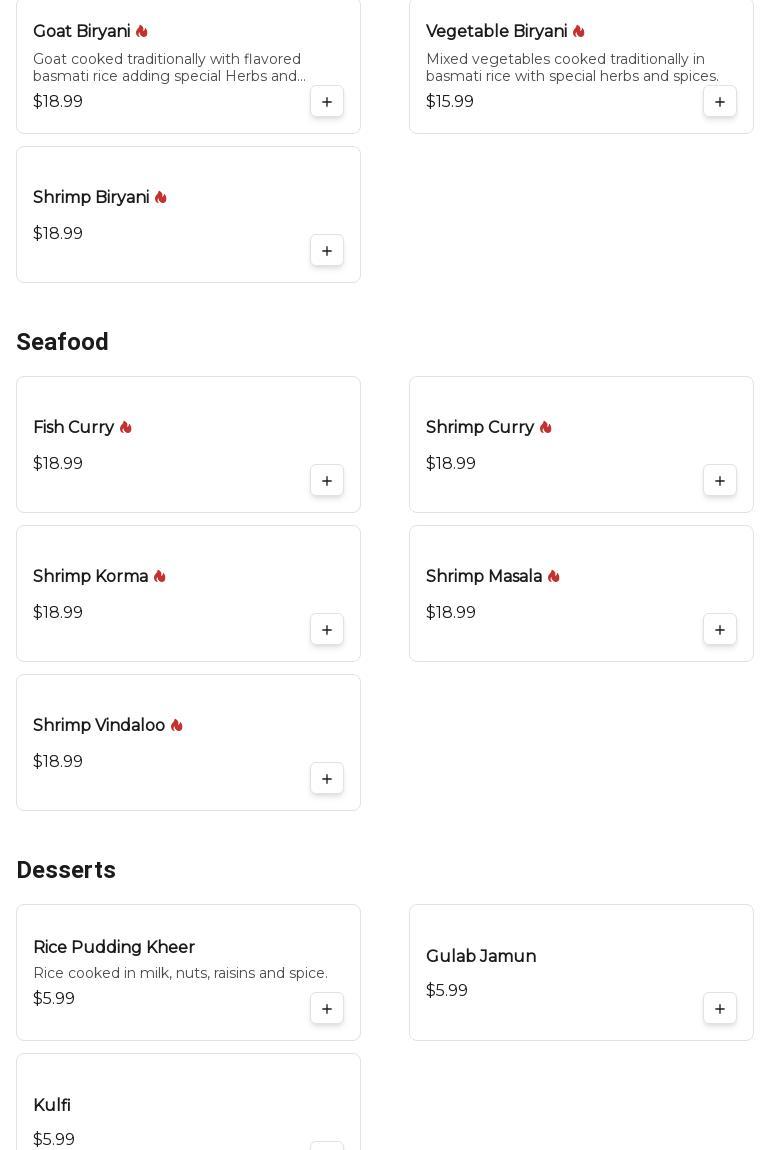Add Rice Pudding Kheer to order
Screen dimensions: 770x1150
[327, 1009]
